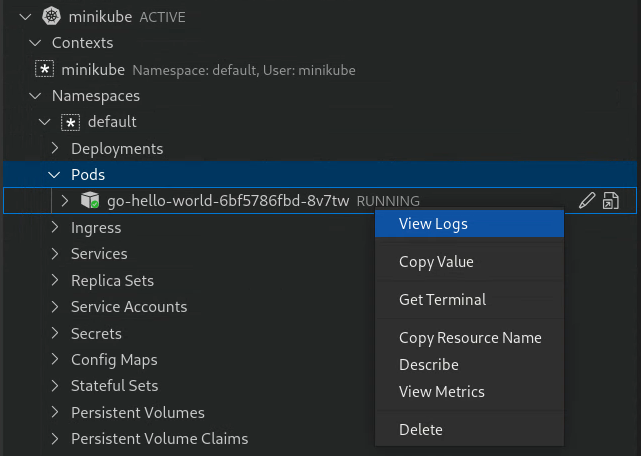Viewport: 641px width, 456px height.
Task: Click Delete in the pod context menu
Action: coord(420,430)
